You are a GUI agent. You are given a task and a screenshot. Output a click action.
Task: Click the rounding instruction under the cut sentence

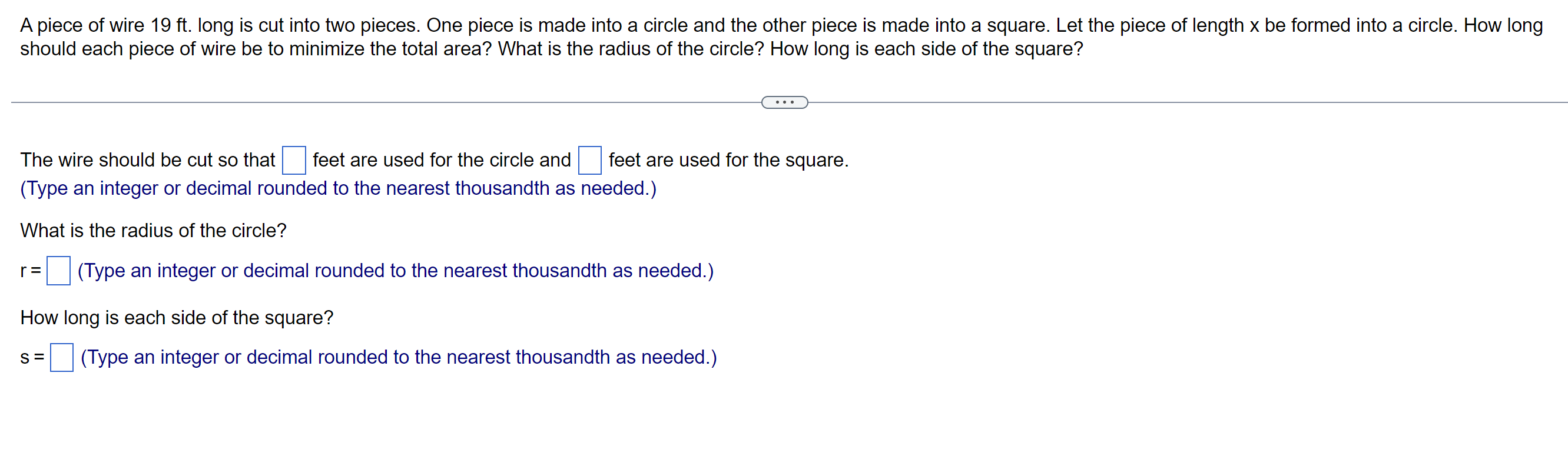click(x=338, y=188)
